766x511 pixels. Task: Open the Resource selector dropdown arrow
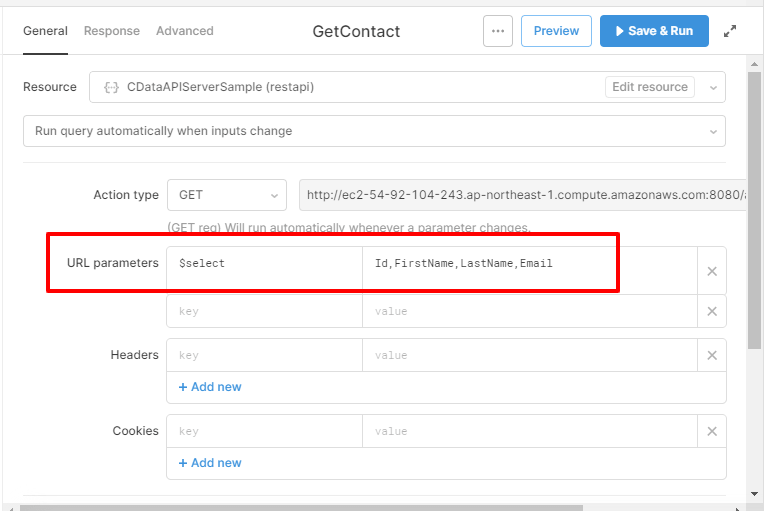click(714, 87)
